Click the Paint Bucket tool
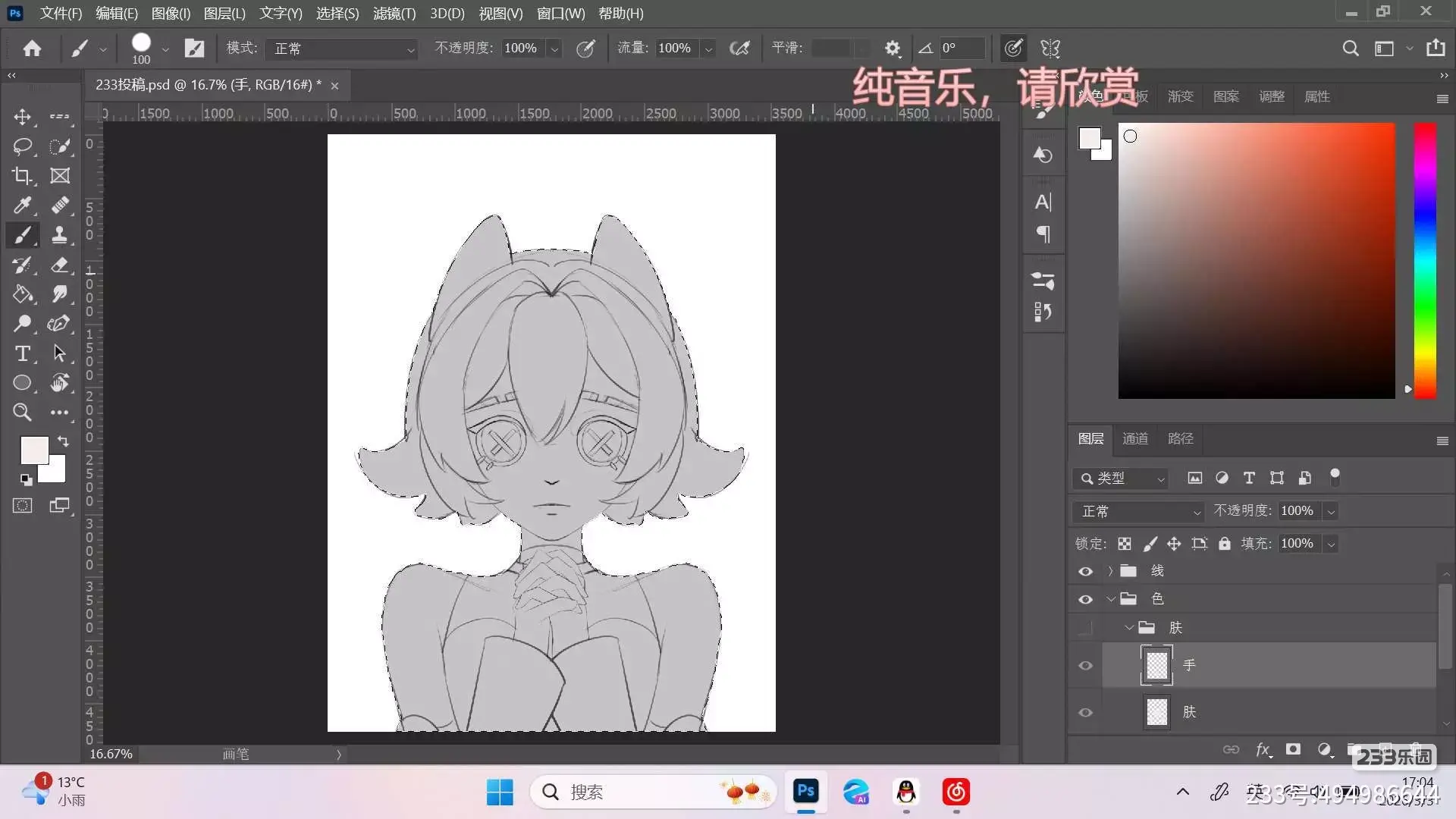Image resolution: width=1456 pixels, height=819 pixels. point(22,294)
